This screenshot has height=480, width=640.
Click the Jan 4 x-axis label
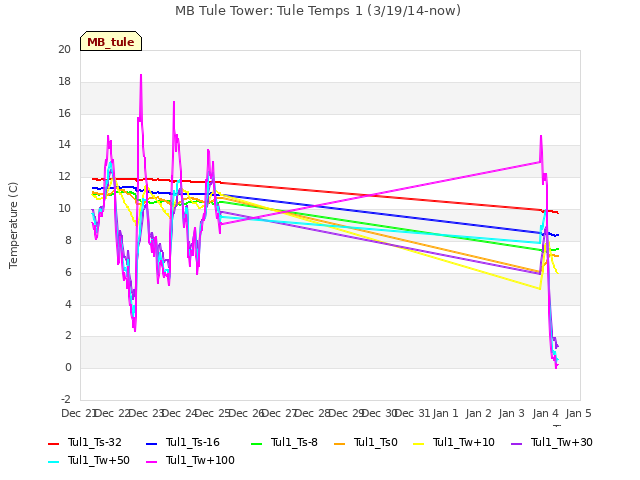[x=546, y=413]
